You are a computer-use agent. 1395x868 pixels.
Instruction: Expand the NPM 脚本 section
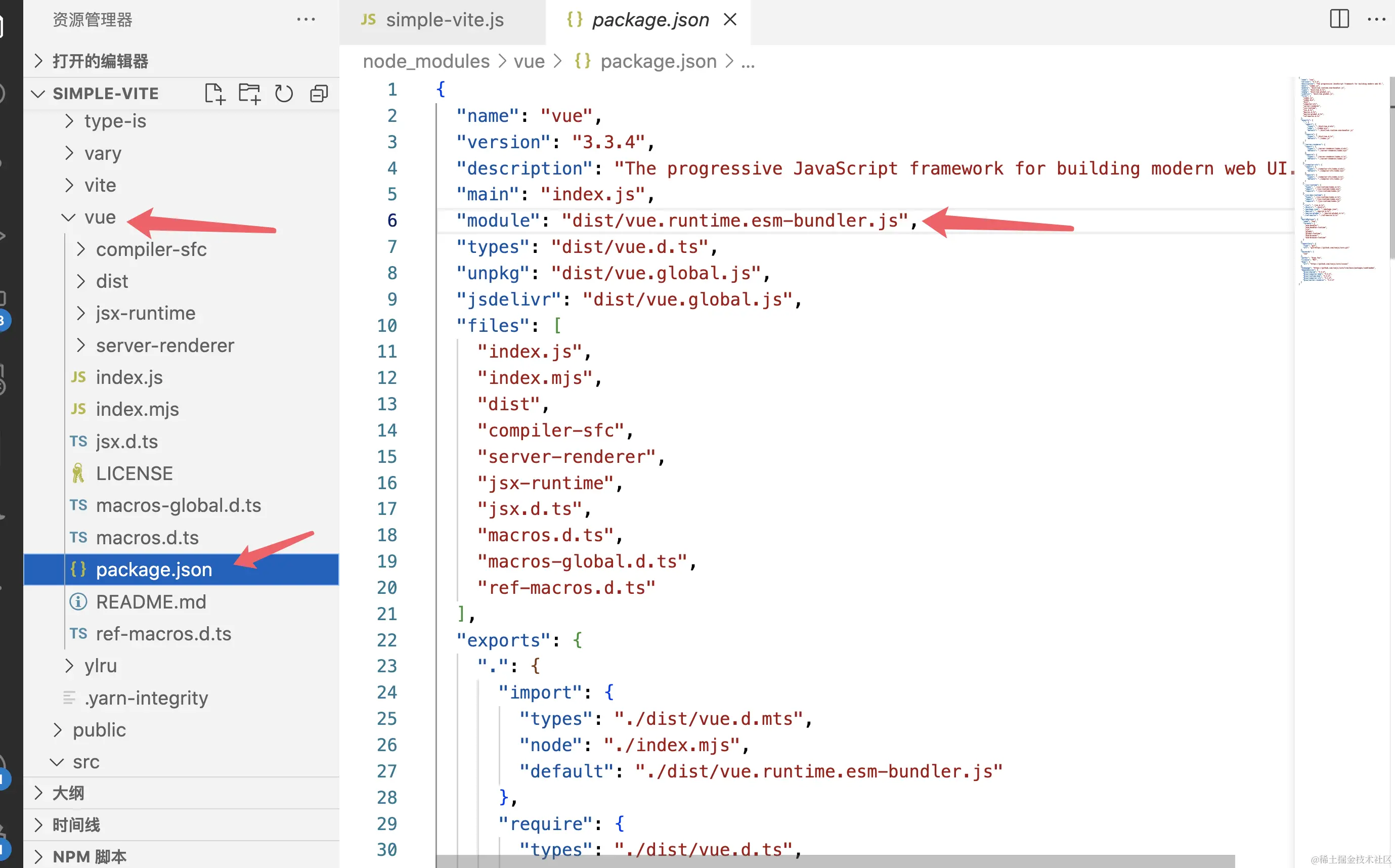182,856
